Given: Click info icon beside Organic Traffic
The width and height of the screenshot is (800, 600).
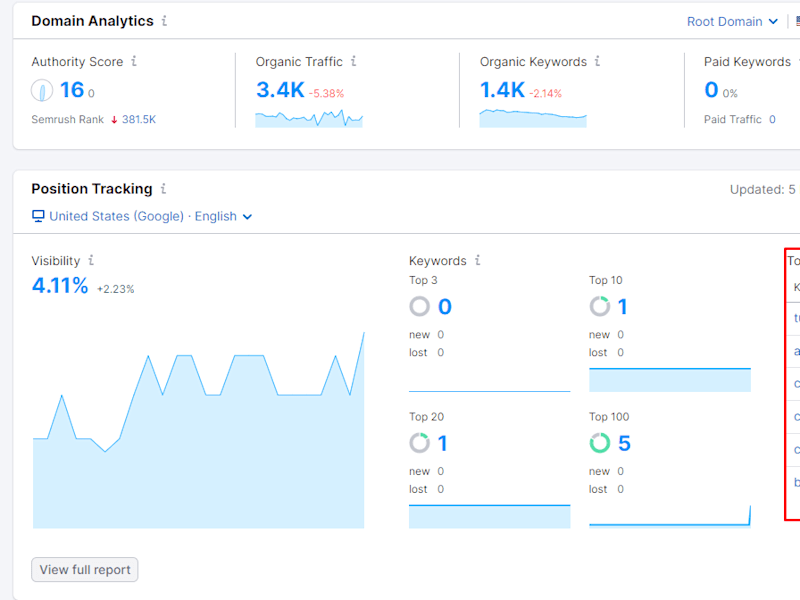Looking at the screenshot, I should [354, 61].
